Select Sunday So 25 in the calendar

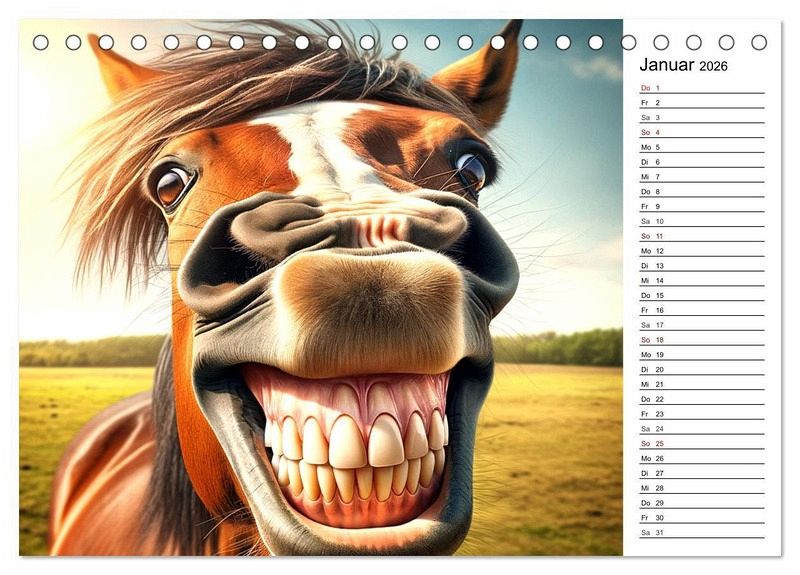(x=701, y=443)
